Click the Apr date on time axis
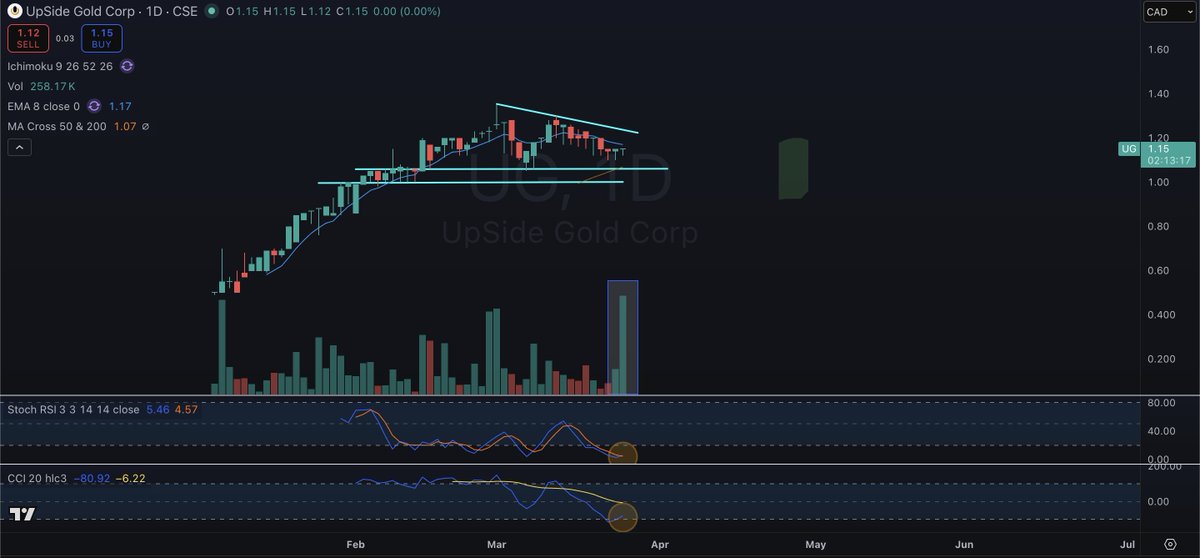 [660, 545]
